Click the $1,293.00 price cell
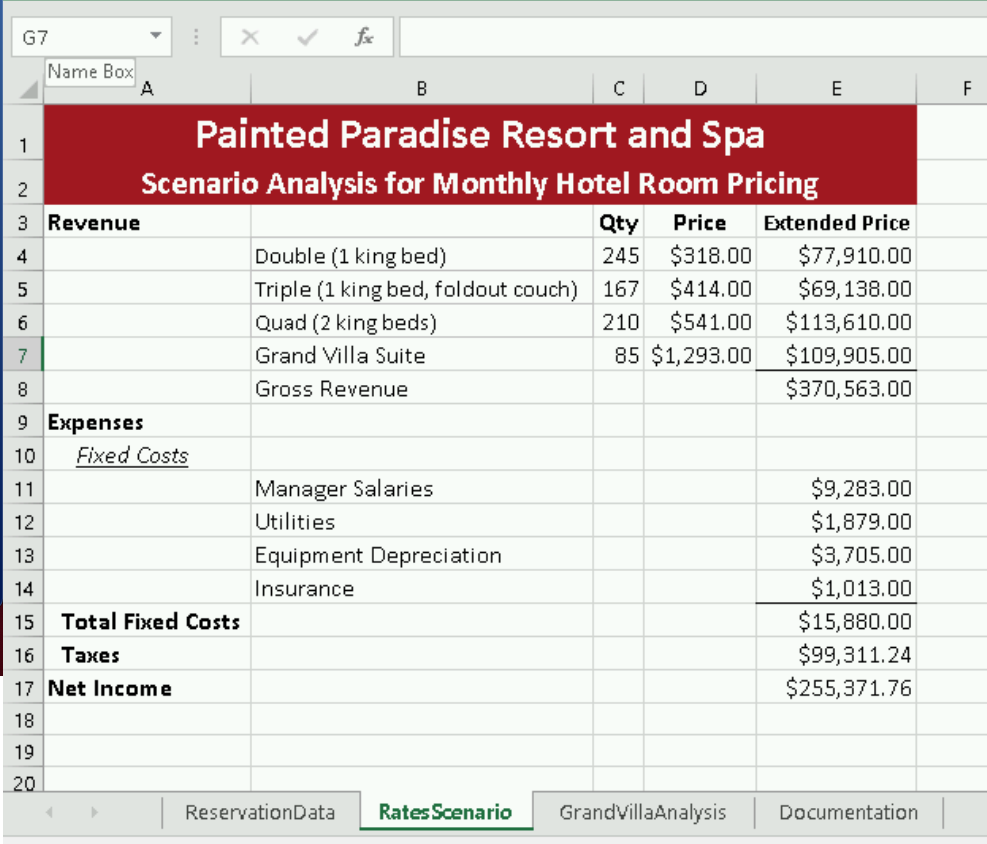This screenshot has width=987, height=844. tap(700, 356)
